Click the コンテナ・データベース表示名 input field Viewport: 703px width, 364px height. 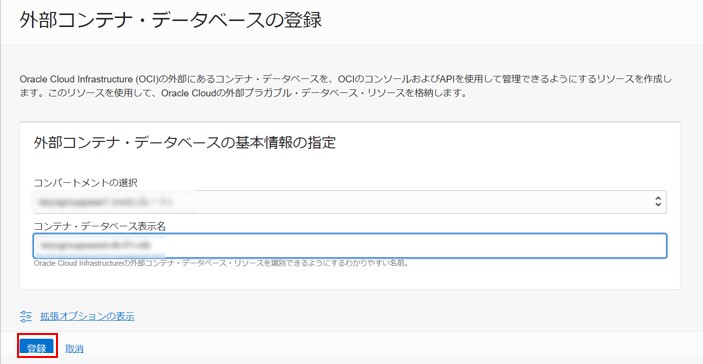coord(350,246)
